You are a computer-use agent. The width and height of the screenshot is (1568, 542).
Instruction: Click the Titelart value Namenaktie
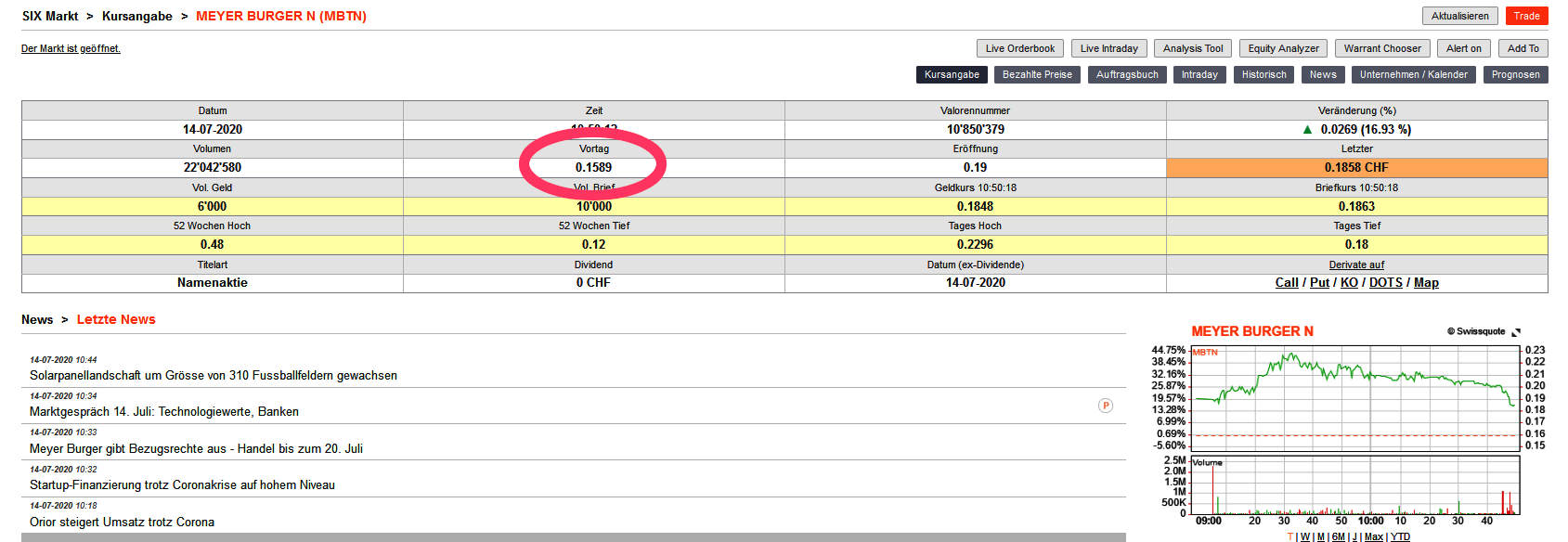tap(213, 283)
